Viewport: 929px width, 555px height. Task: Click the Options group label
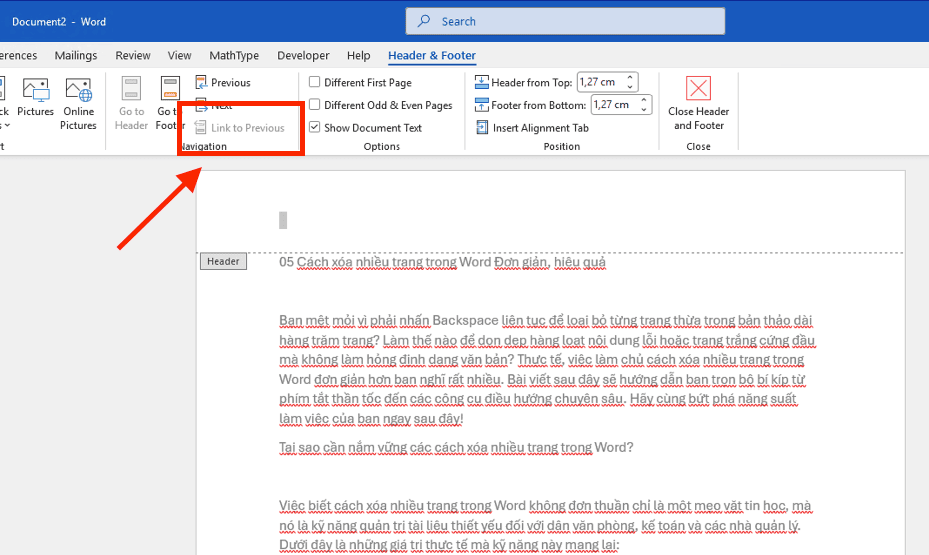pyautogui.click(x=382, y=146)
